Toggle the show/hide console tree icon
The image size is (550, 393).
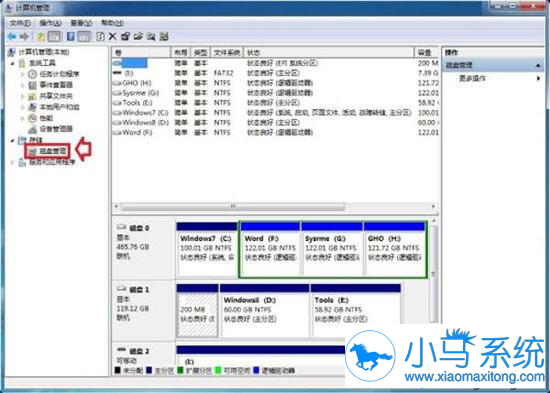(x=54, y=36)
